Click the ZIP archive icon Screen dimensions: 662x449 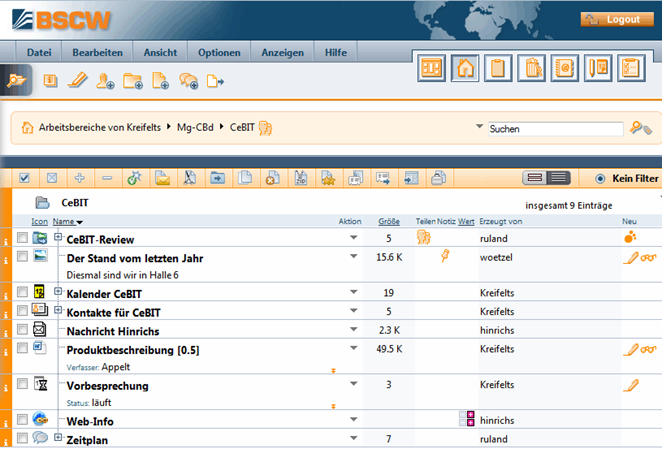301,178
